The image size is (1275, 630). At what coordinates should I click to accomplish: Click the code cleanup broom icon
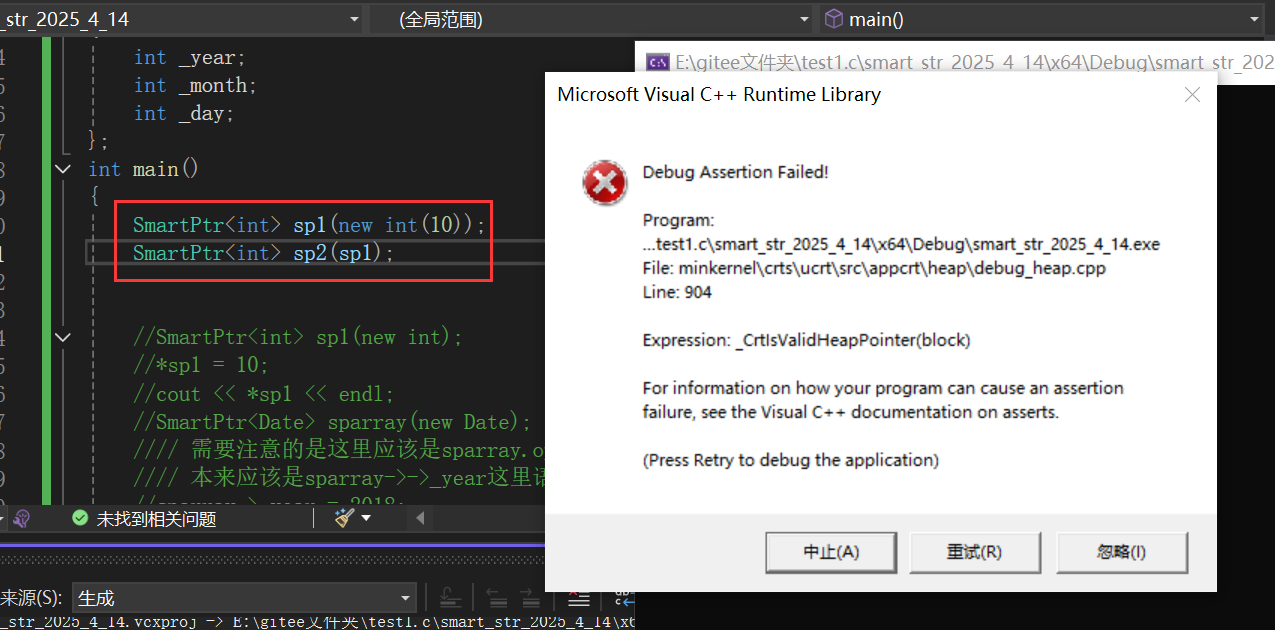345,518
